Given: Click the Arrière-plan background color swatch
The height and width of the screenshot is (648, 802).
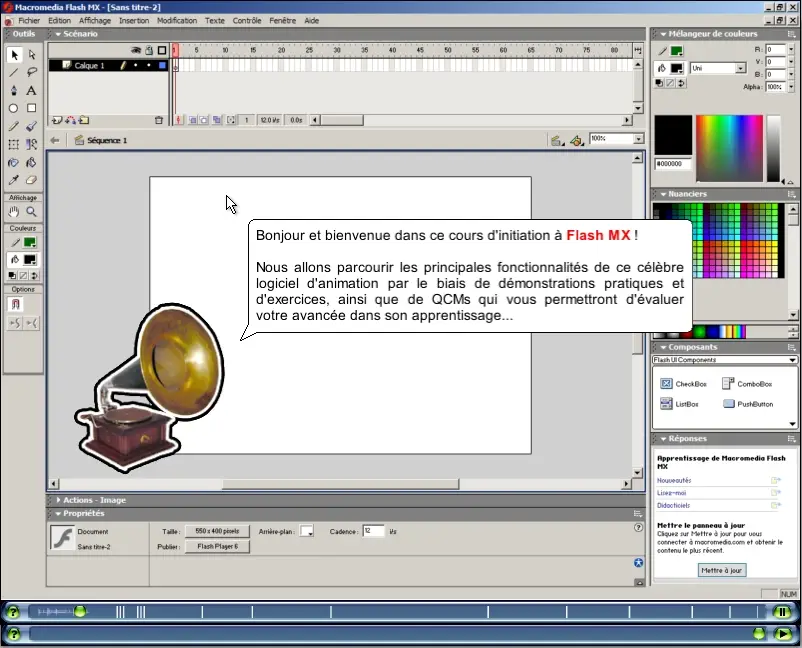Looking at the screenshot, I should click(x=306, y=531).
